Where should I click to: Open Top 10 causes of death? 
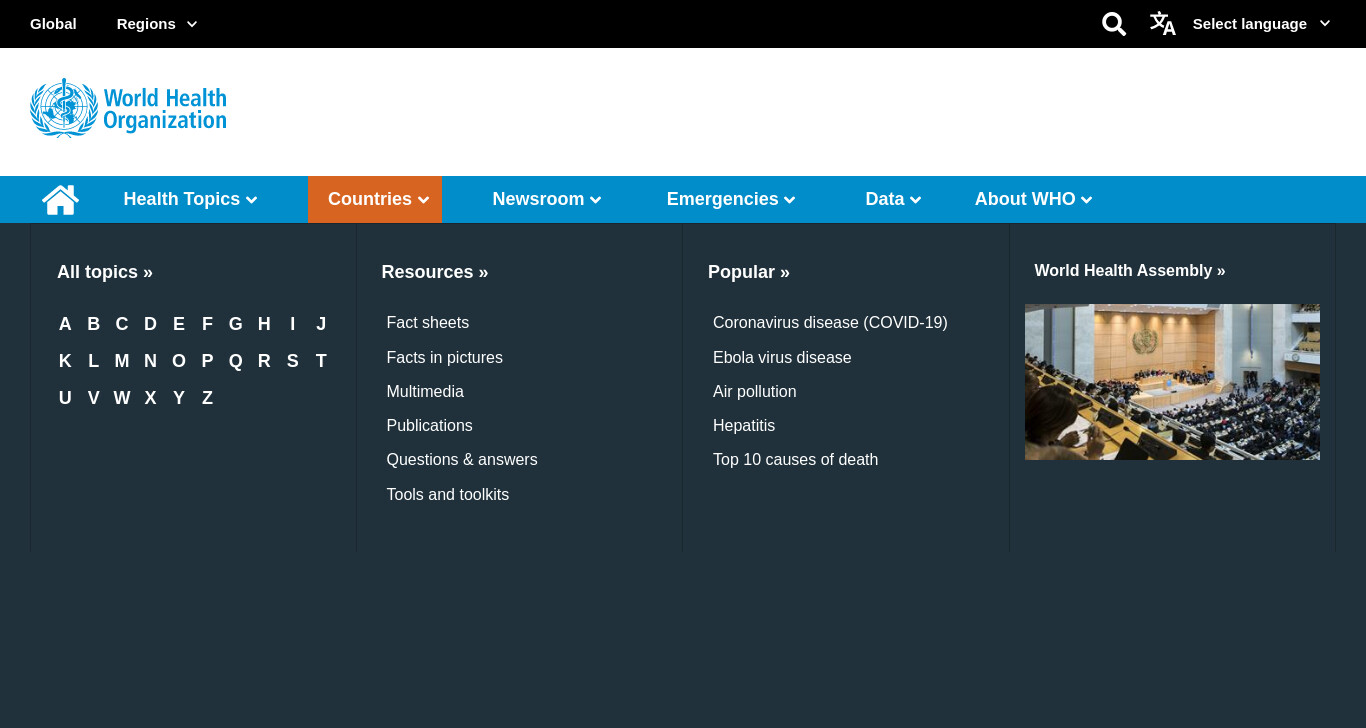796,460
